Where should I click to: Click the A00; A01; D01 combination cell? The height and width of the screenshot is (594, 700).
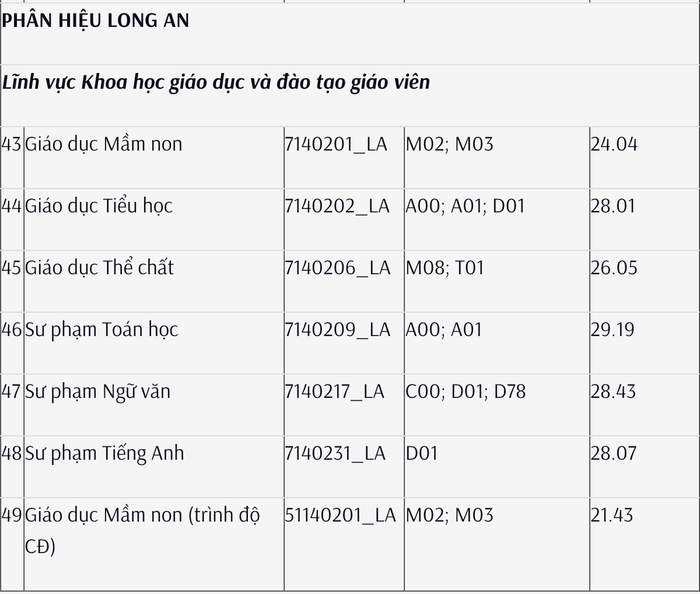465,206
